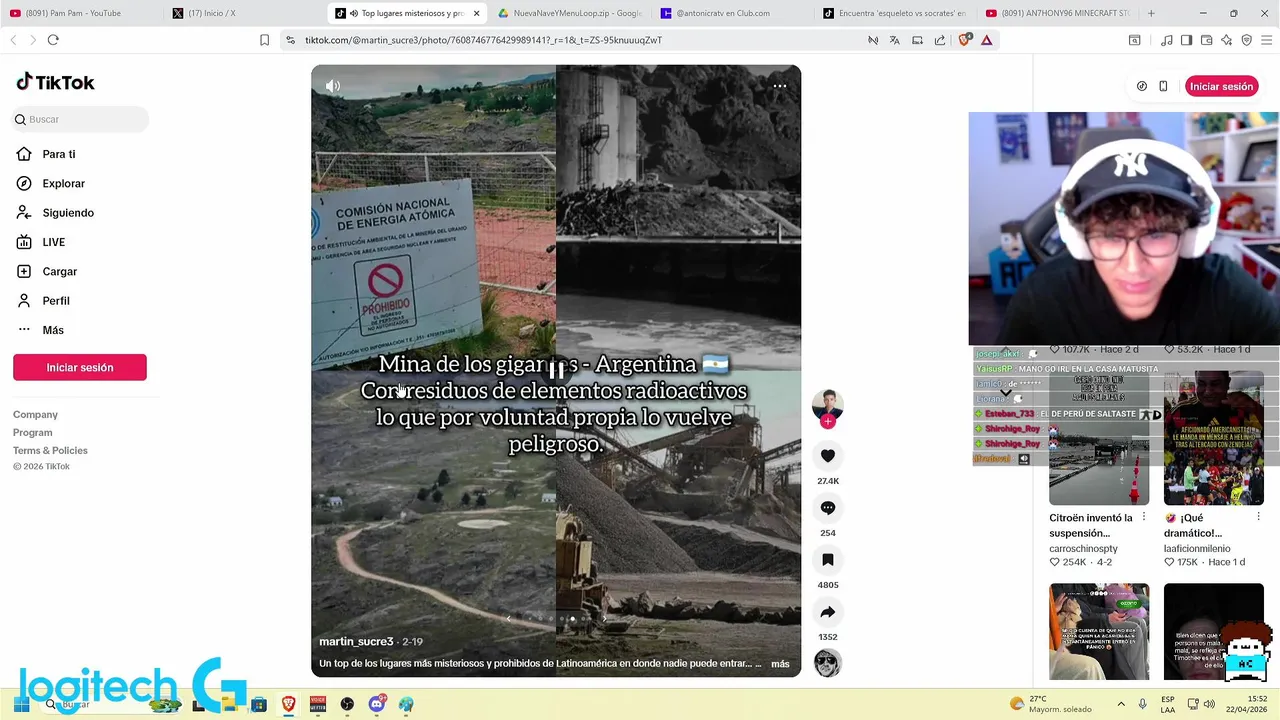
Task: Open the Citroën inventó la suspensión video
Action: 1099,438
